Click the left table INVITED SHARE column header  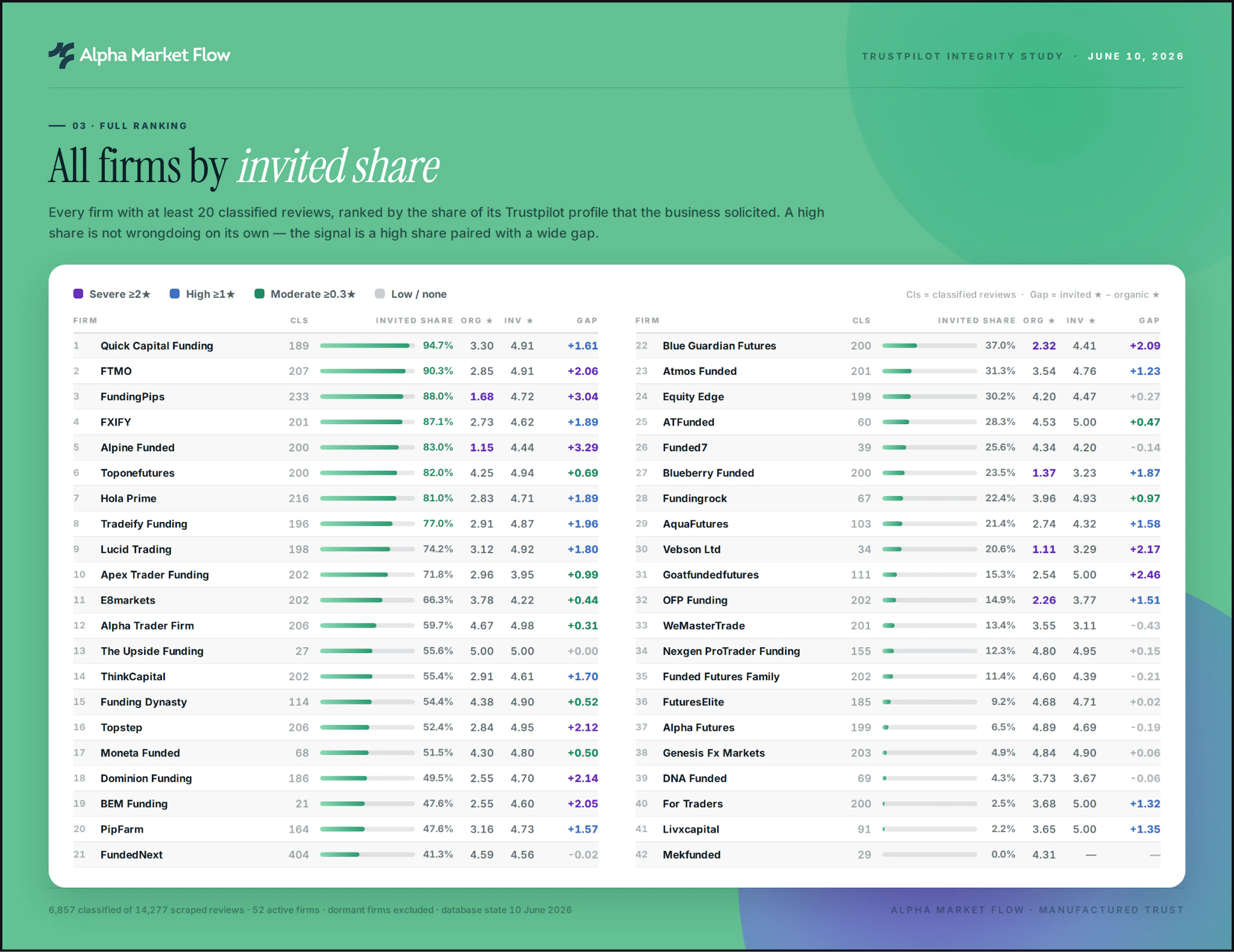point(414,320)
